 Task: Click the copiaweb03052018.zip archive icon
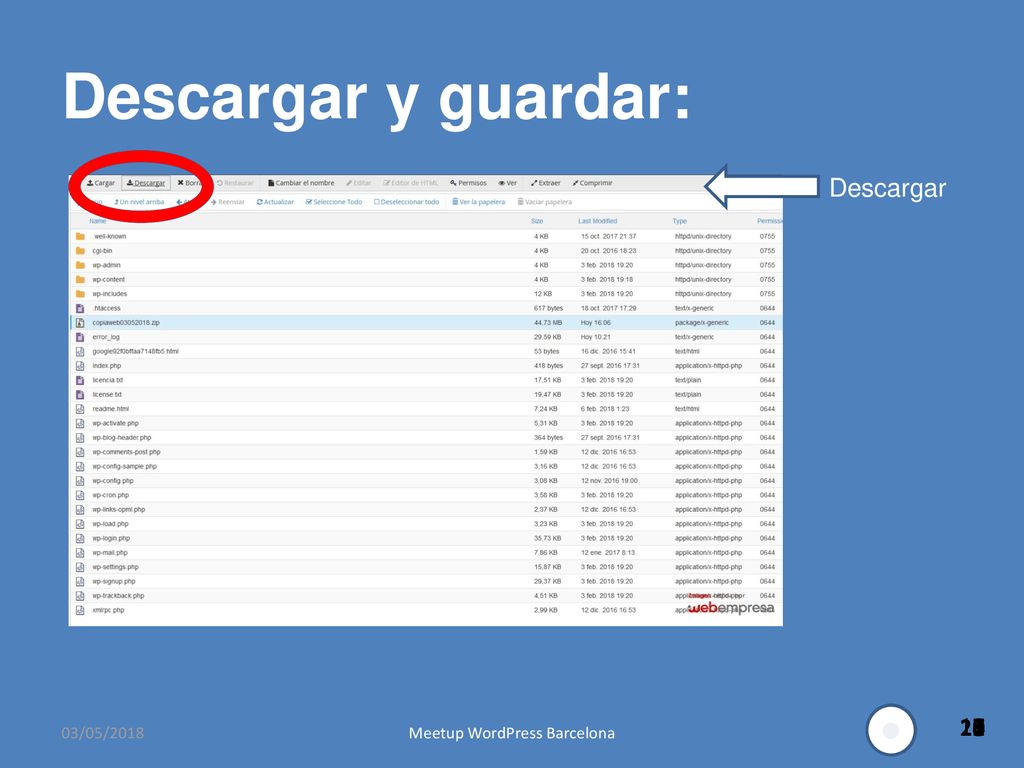(x=80, y=323)
